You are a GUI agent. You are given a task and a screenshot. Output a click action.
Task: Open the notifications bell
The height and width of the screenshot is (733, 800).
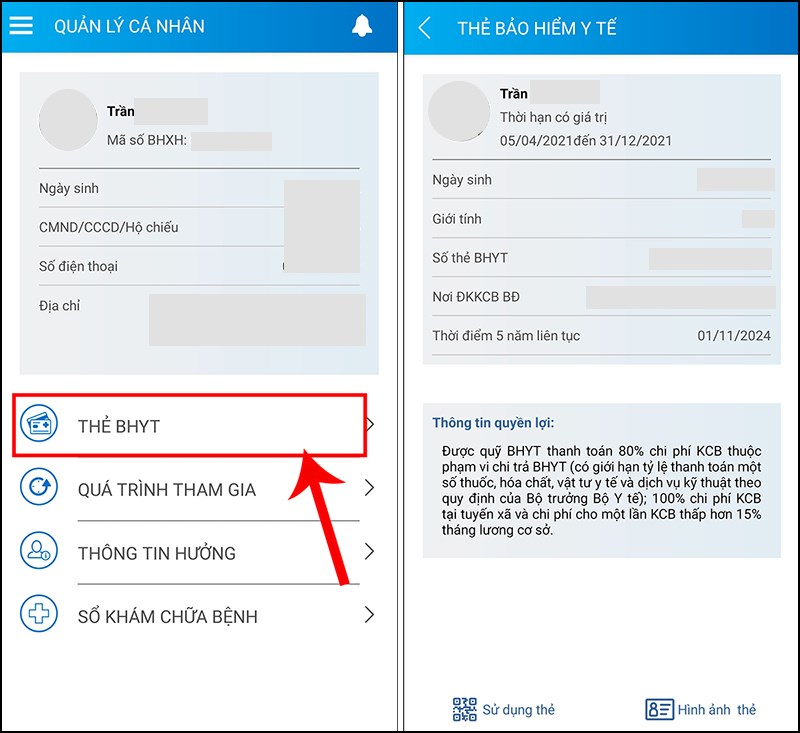click(362, 26)
